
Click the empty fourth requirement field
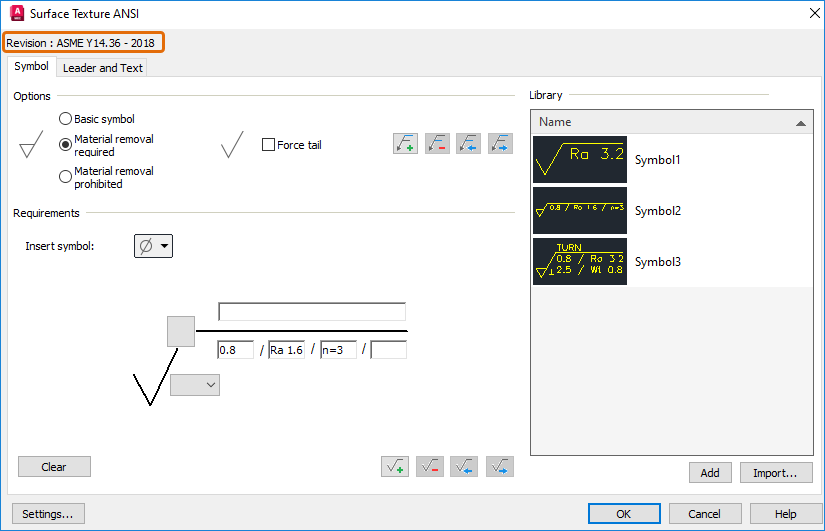coord(389,350)
